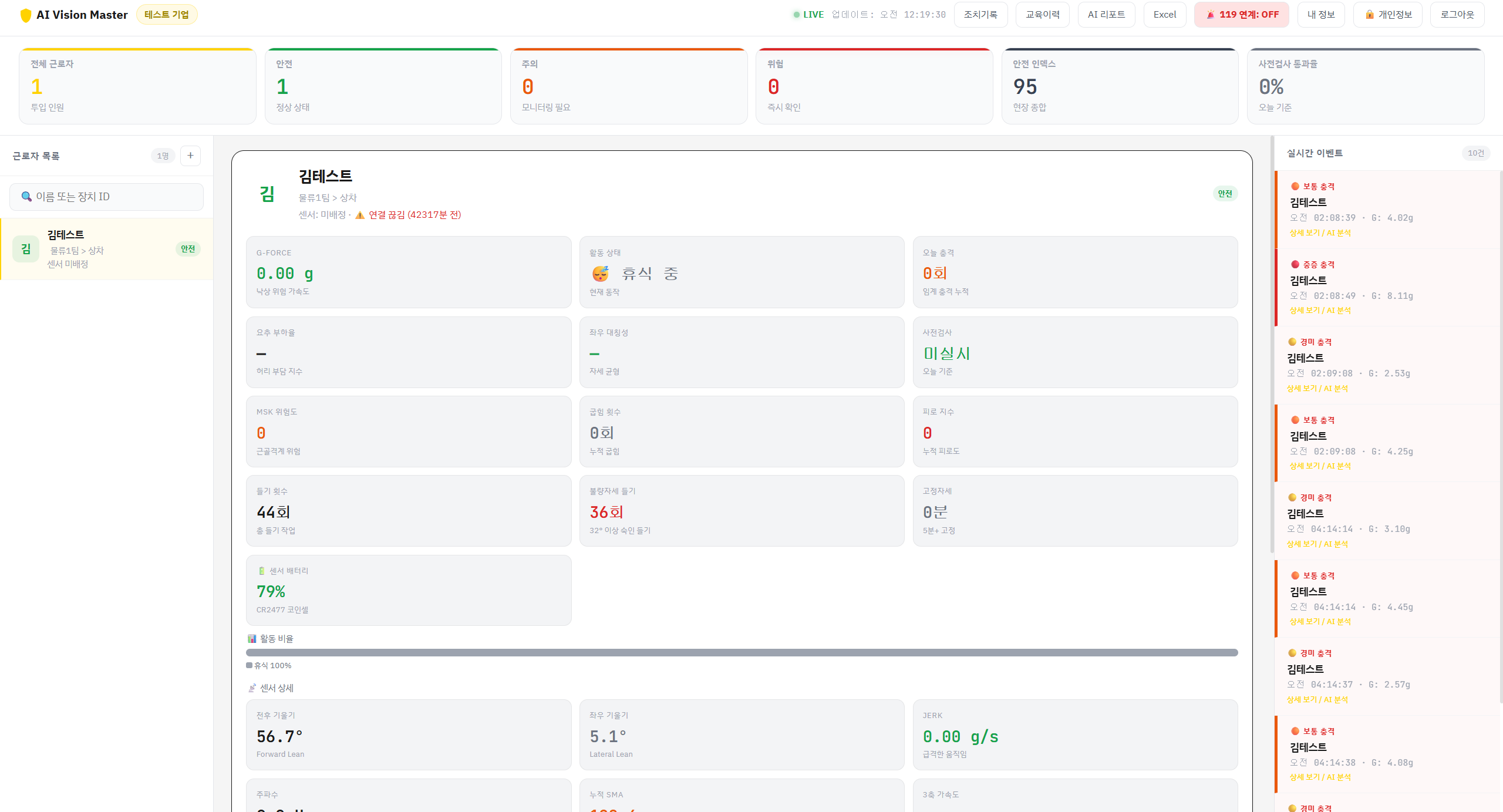Viewport: 1503px width, 812px height.
Task: Click the 피로 지수 0 tile
Action: click(1075, 432)
